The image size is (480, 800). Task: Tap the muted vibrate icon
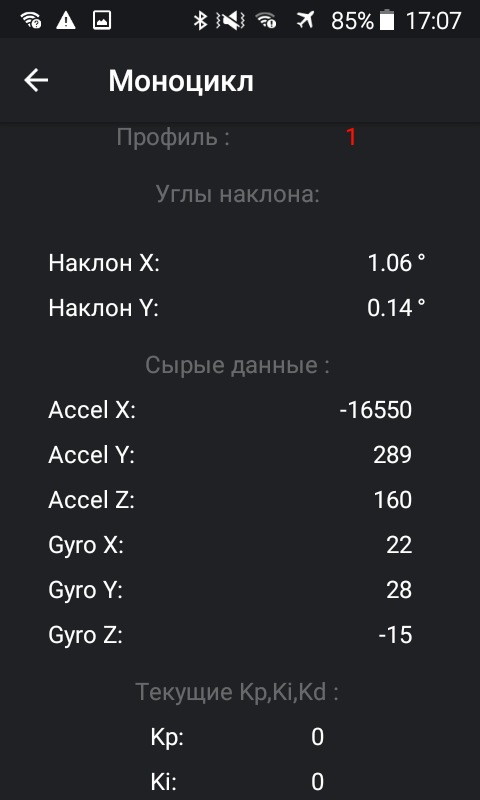point(230,21)
